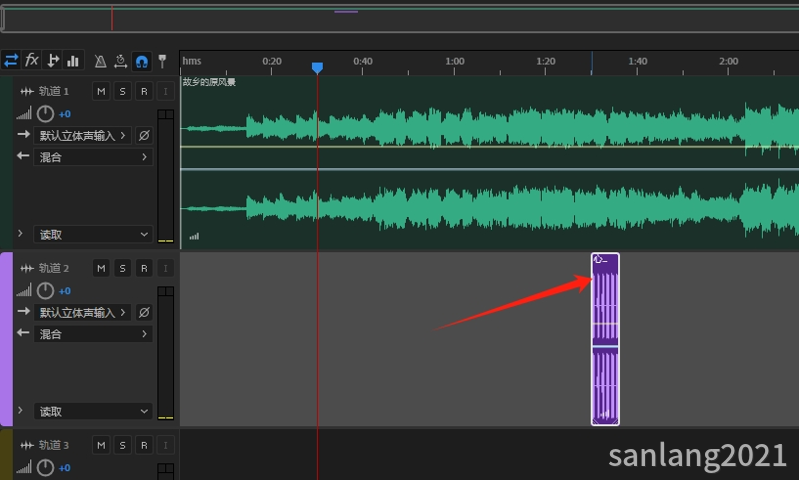The height and width of the screenshot is (480, 799).
Task: Click the marker pin icon in toolbar
Action: pyautogui.click(x=162, y=61)
